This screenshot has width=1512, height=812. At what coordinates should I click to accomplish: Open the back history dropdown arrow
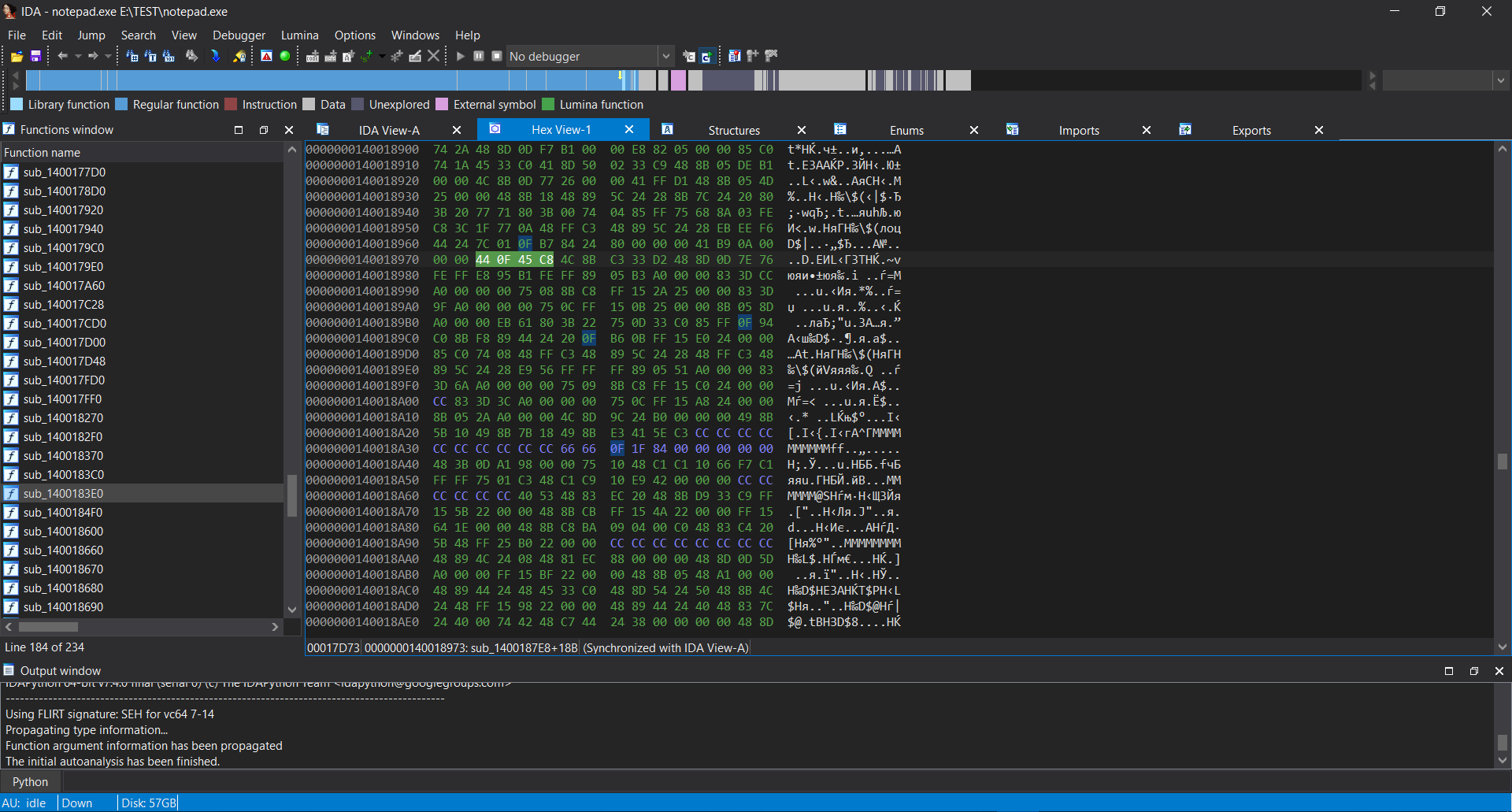tap(78, 57)
